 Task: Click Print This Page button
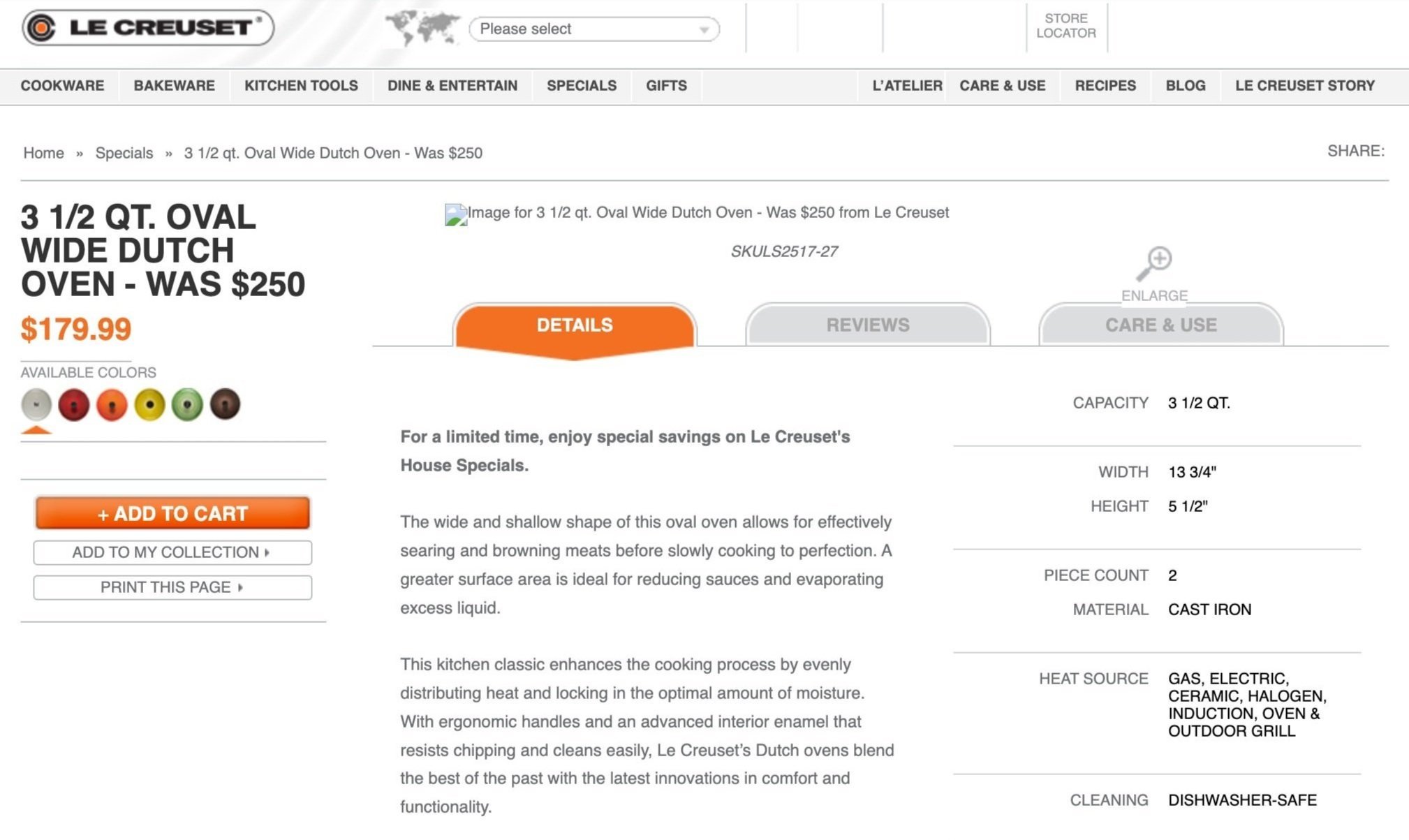pyautogui.click(x=172, y=587)
